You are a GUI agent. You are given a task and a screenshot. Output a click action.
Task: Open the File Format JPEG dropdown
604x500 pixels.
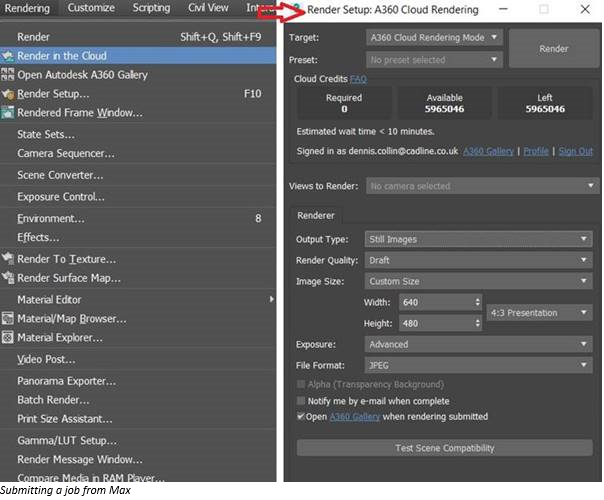(478, 365)
